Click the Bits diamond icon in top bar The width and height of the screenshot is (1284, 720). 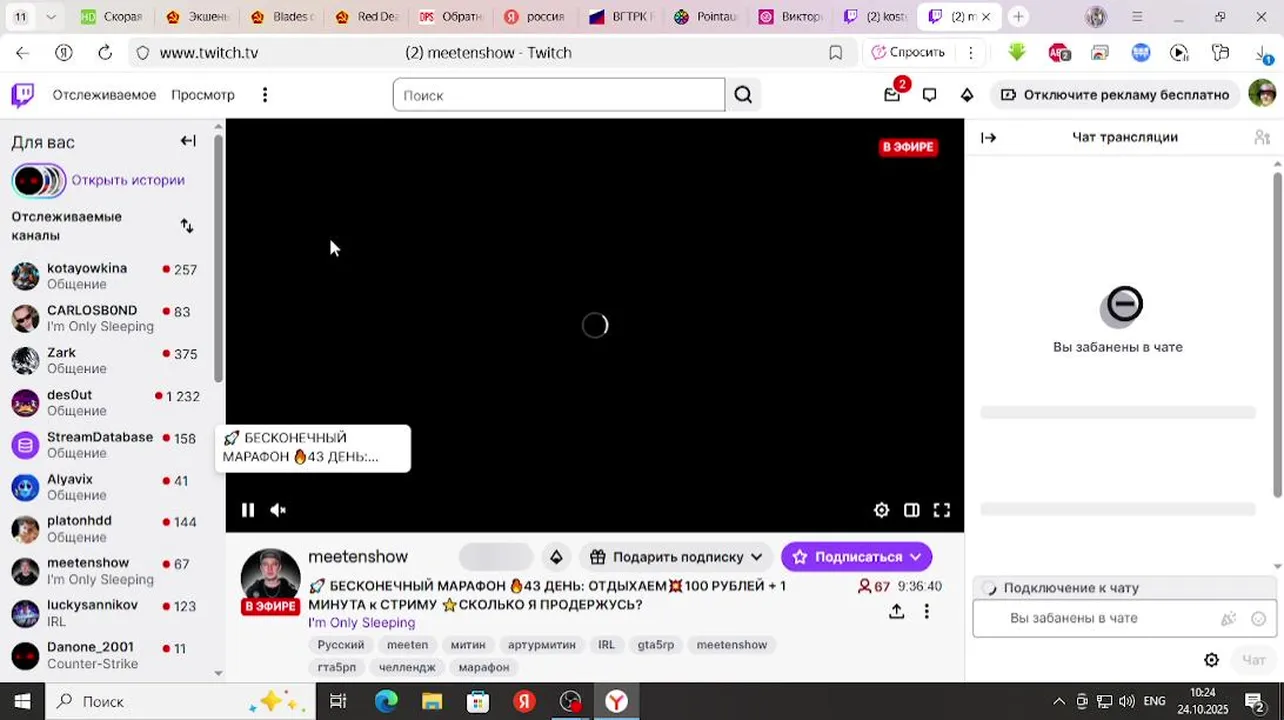pyautogui.click(x=967, y=95)
